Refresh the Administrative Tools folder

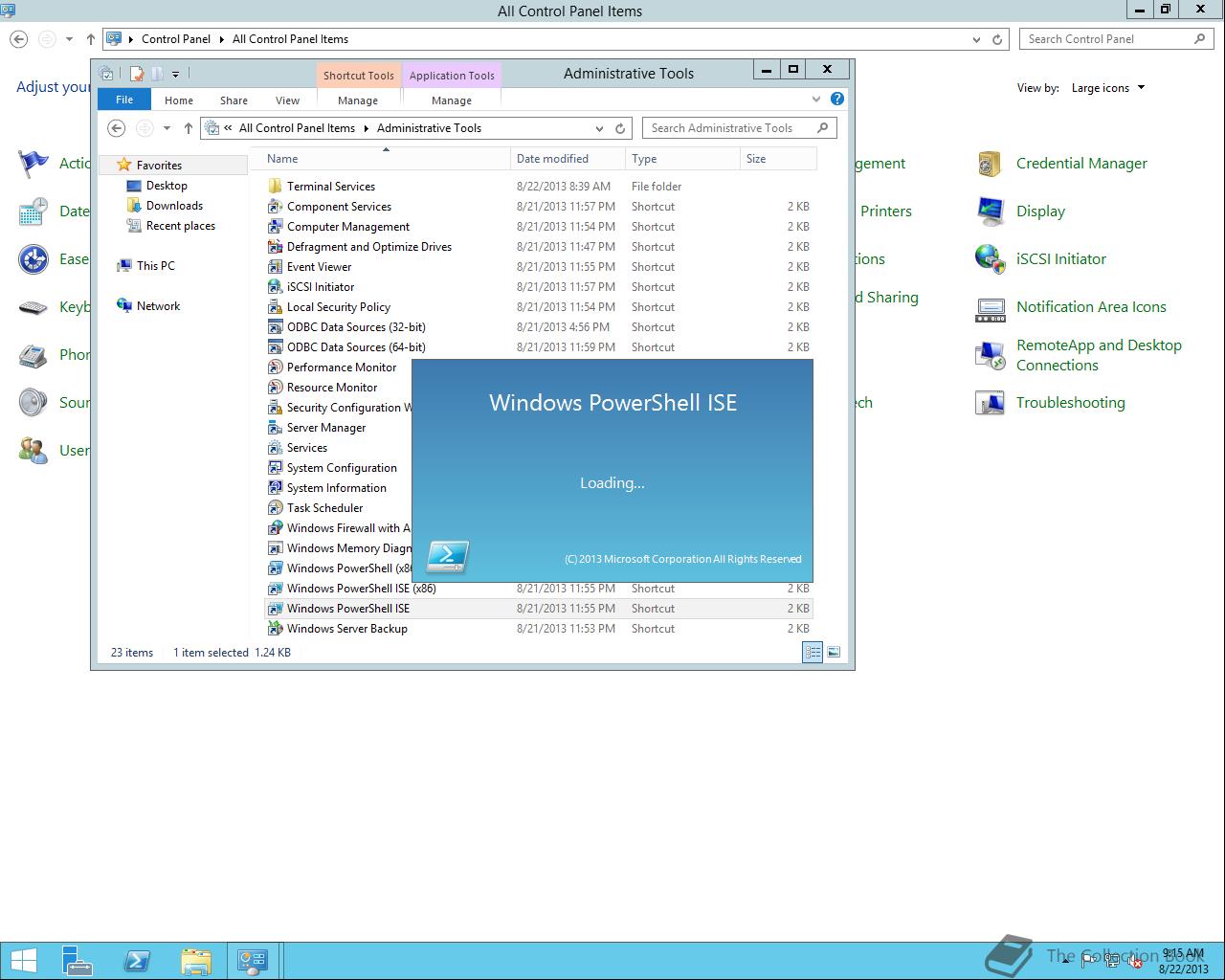tap(620, 128)
